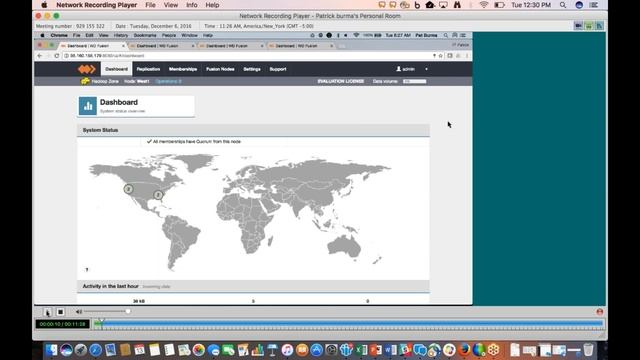The height and width of the screenshot is (360, 640).
Task: Switch to the second Dashboard Chrome tab
Action: pyautogui.click(x=162, y=46)
